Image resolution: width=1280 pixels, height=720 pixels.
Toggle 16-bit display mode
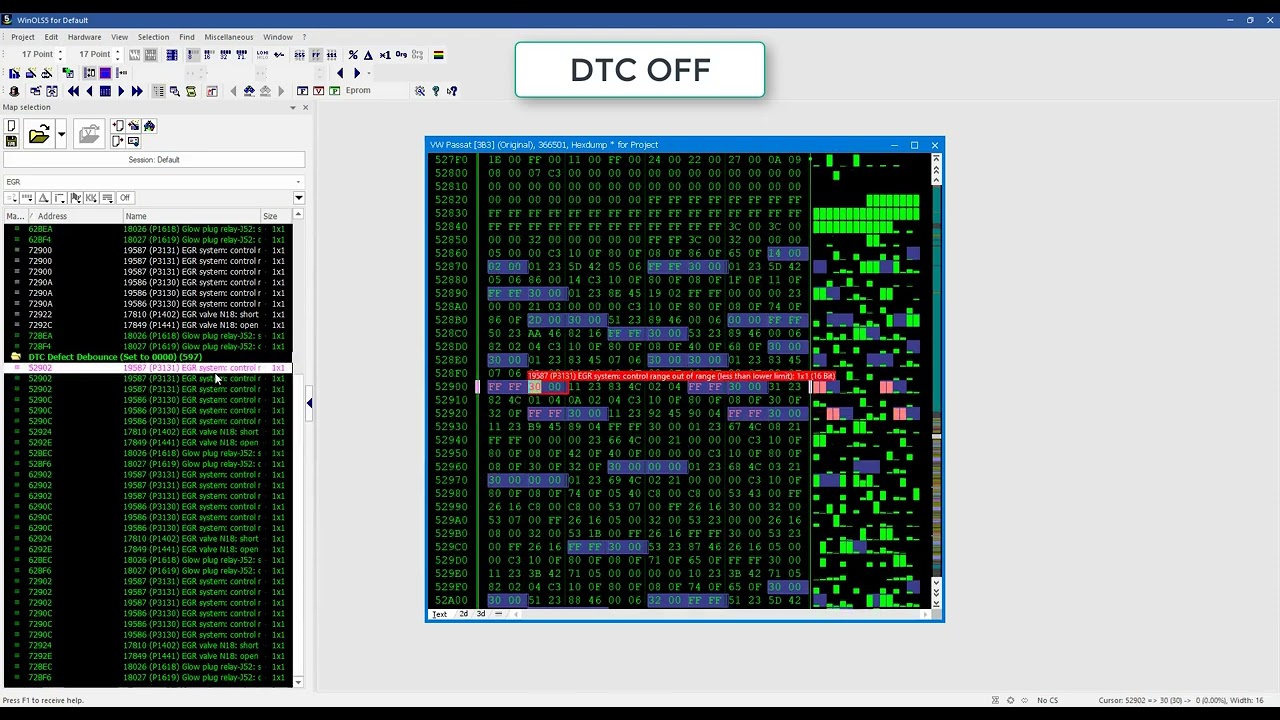click(209, 55)
